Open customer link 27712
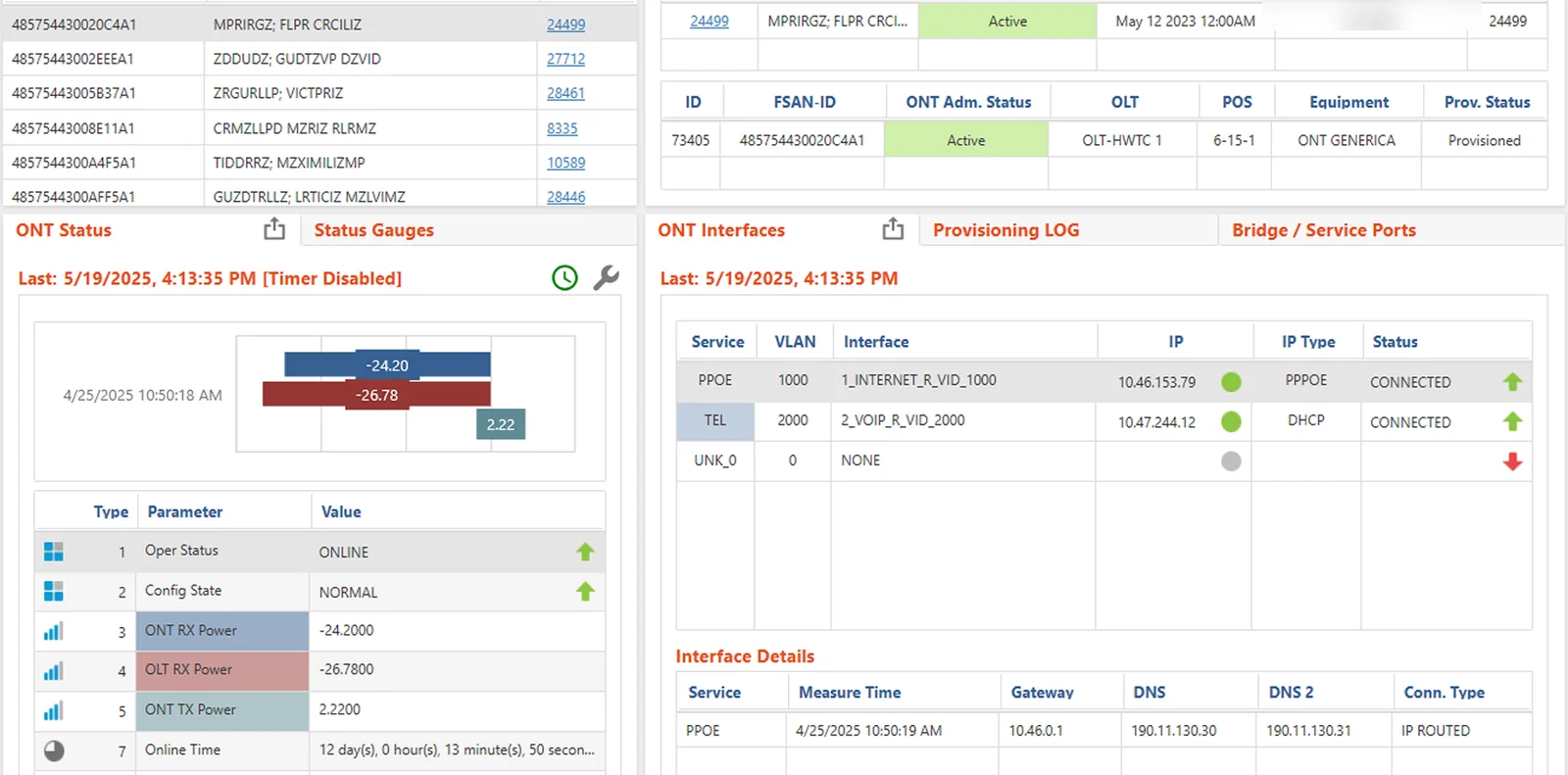Viewport: 1568px width, 775px height. pos(565,59)
